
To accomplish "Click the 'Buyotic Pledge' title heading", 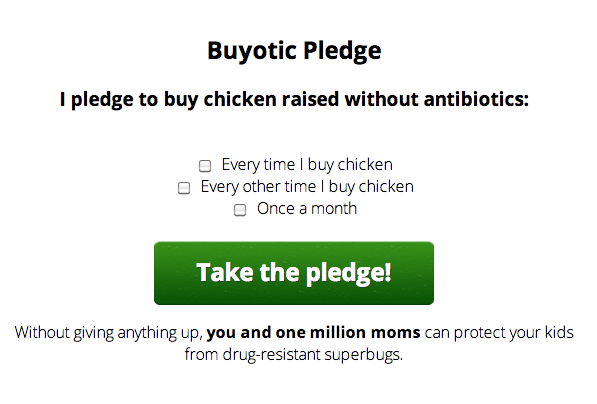I will [294, 51].
